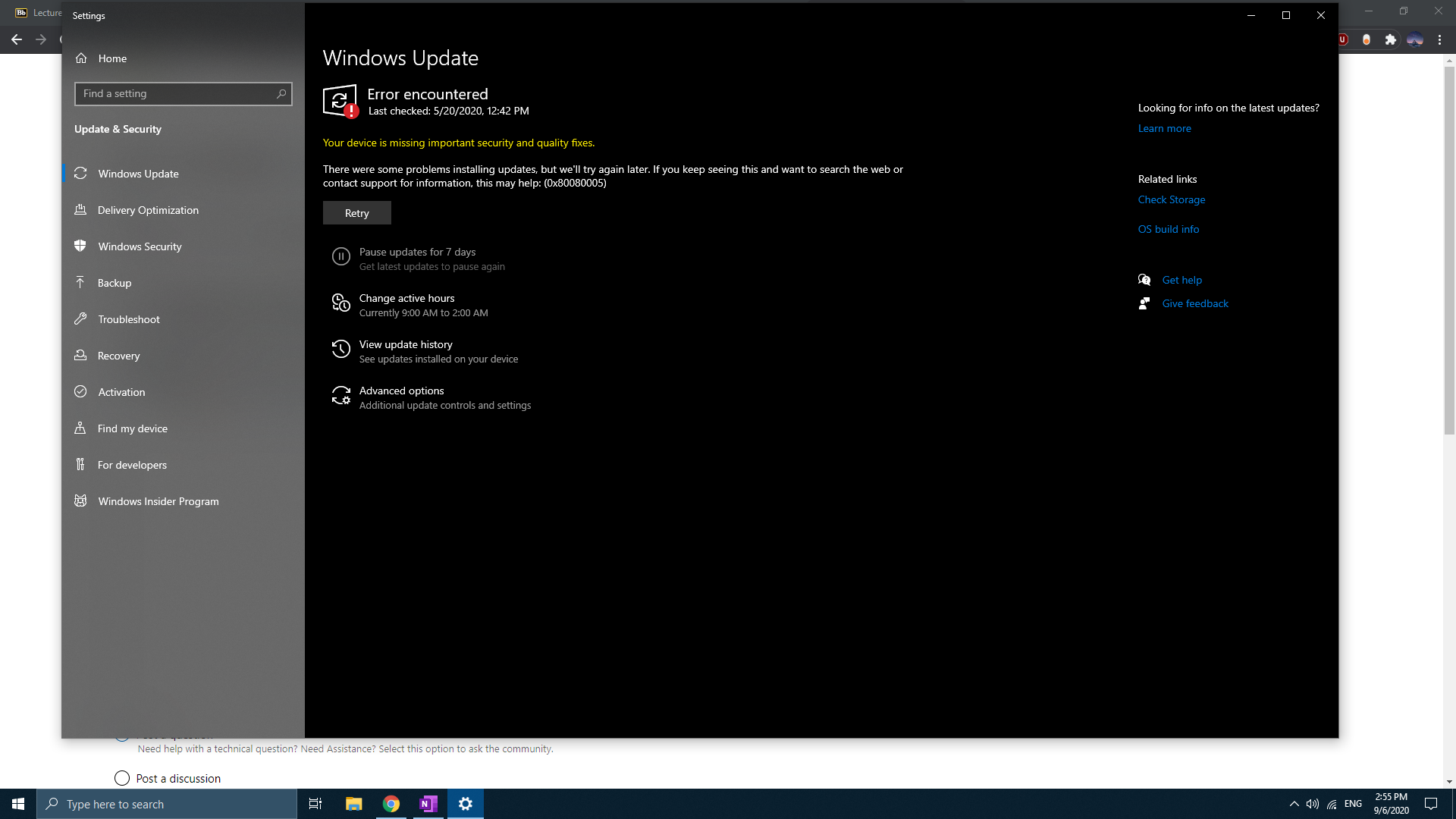Open File Explorer from the taskbar
The width and height of the screenshot is (1456, 819).
click(353, 804)
